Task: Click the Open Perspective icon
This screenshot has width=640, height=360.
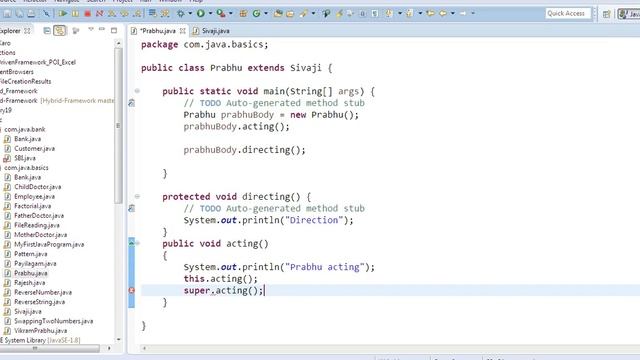Action: 607,14
